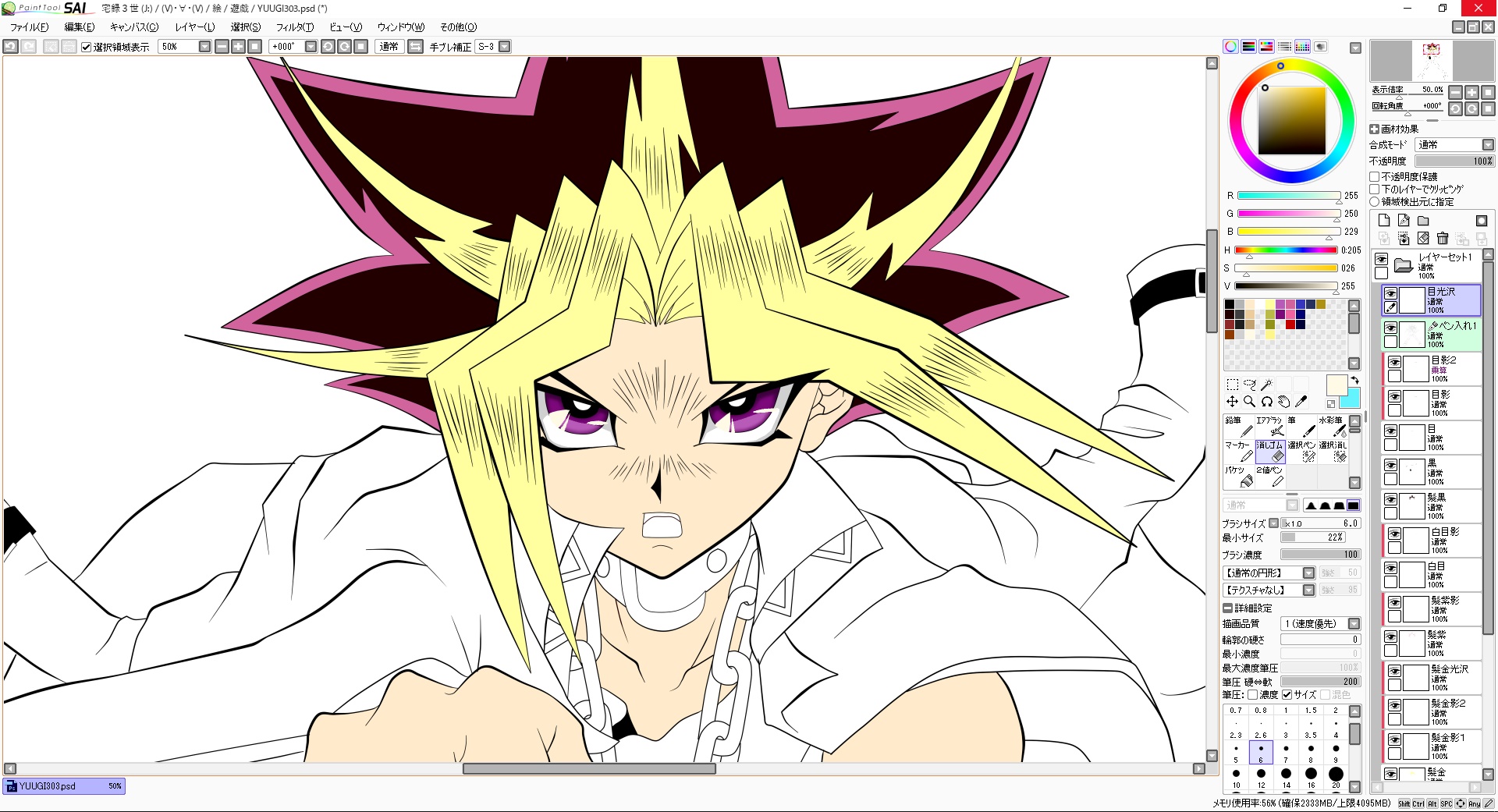The height and width of the screenshot is (812, 1498).
Task: Select the 鉛筆 pencil tool
Action: click(x=1238, y=426)
